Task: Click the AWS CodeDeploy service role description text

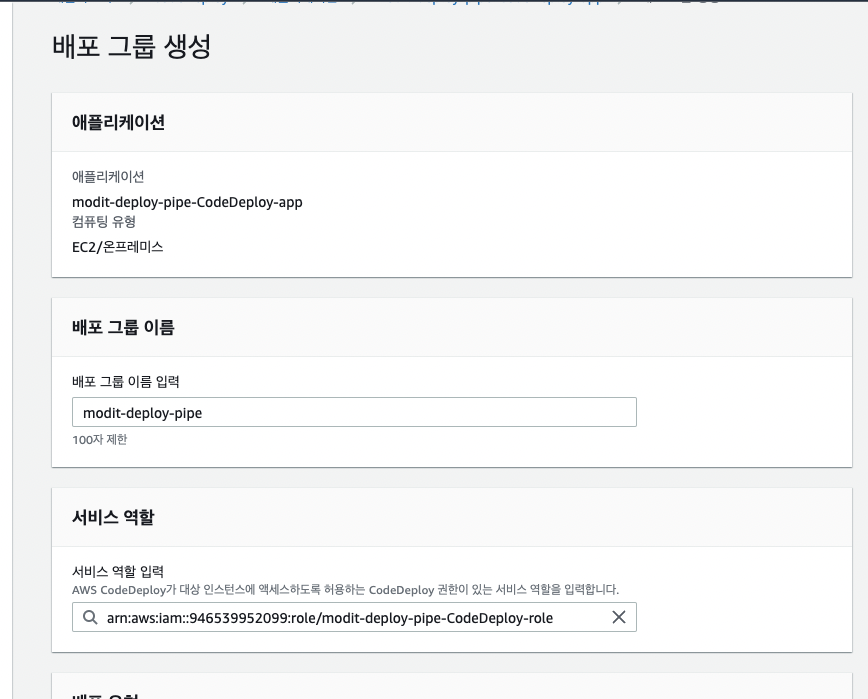Action: (x=345, y=590)
